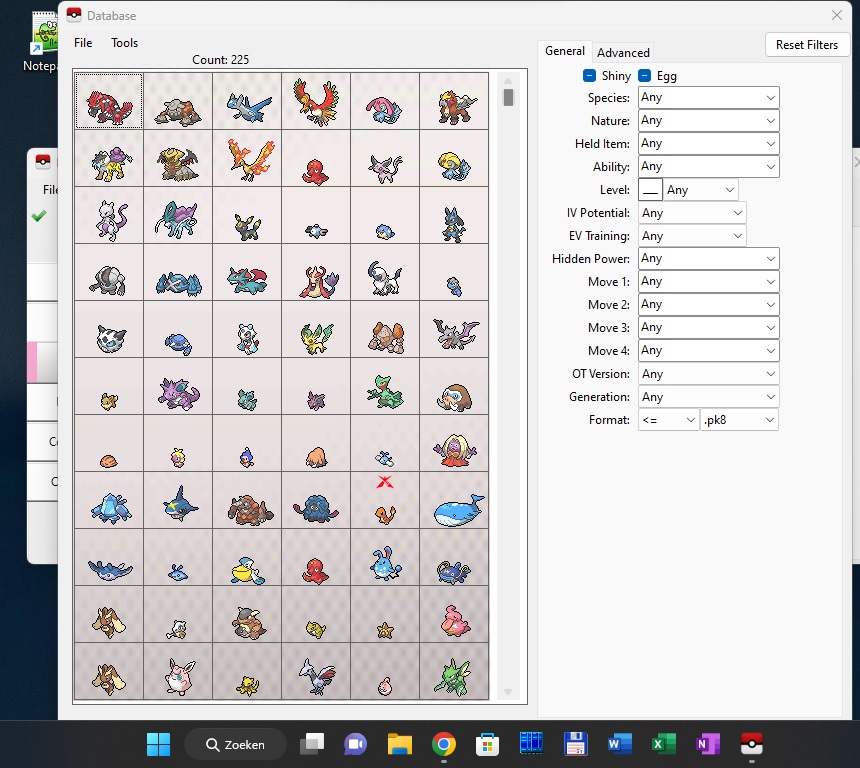This screenshot has width=860, height=768.
Task: Open the Species dropdown
Action: [x=708, y=98]
